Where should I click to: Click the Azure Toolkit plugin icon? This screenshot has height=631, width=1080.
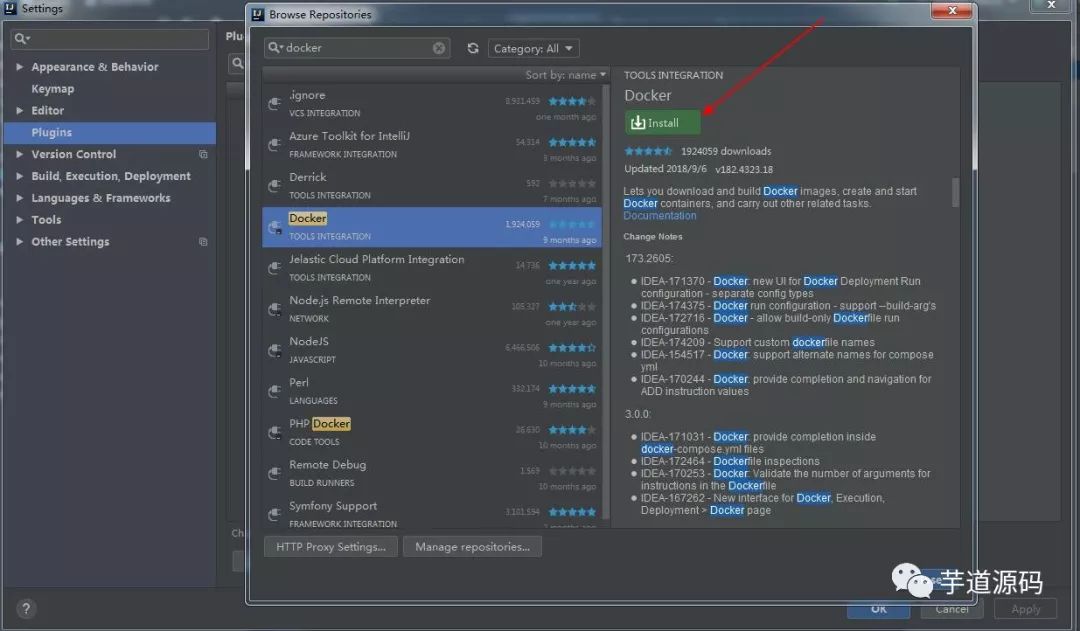tap(274, 145)
